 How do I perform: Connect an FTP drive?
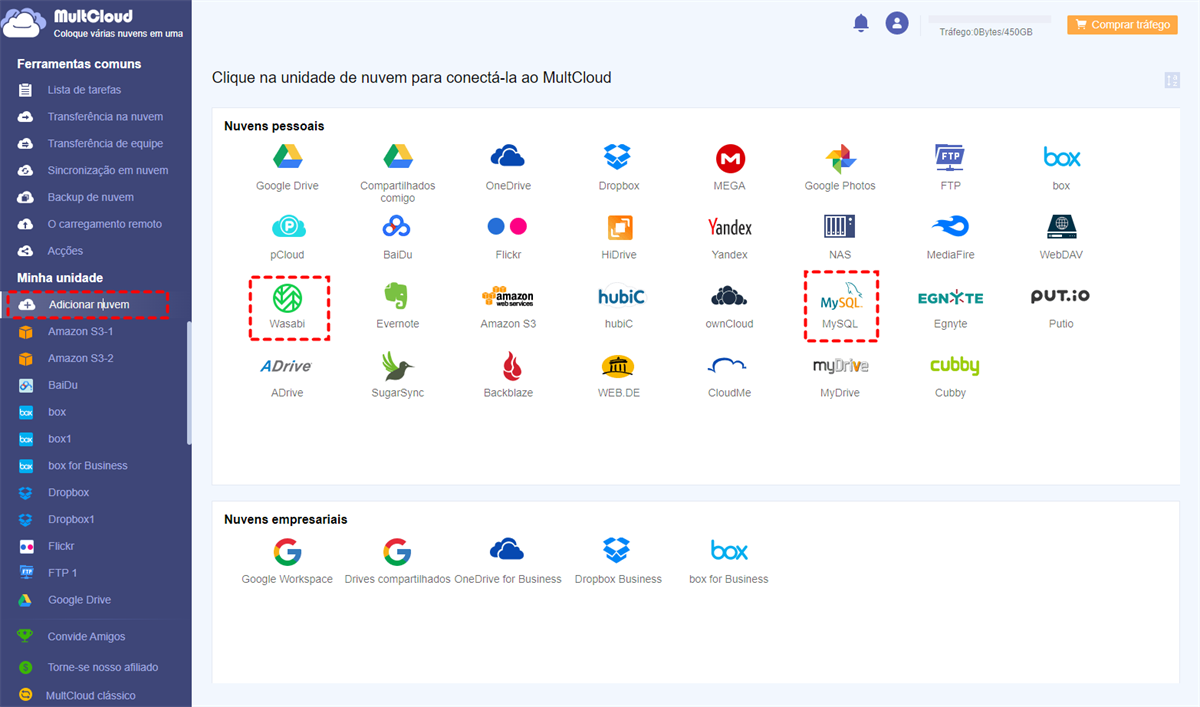pos(950,157)
